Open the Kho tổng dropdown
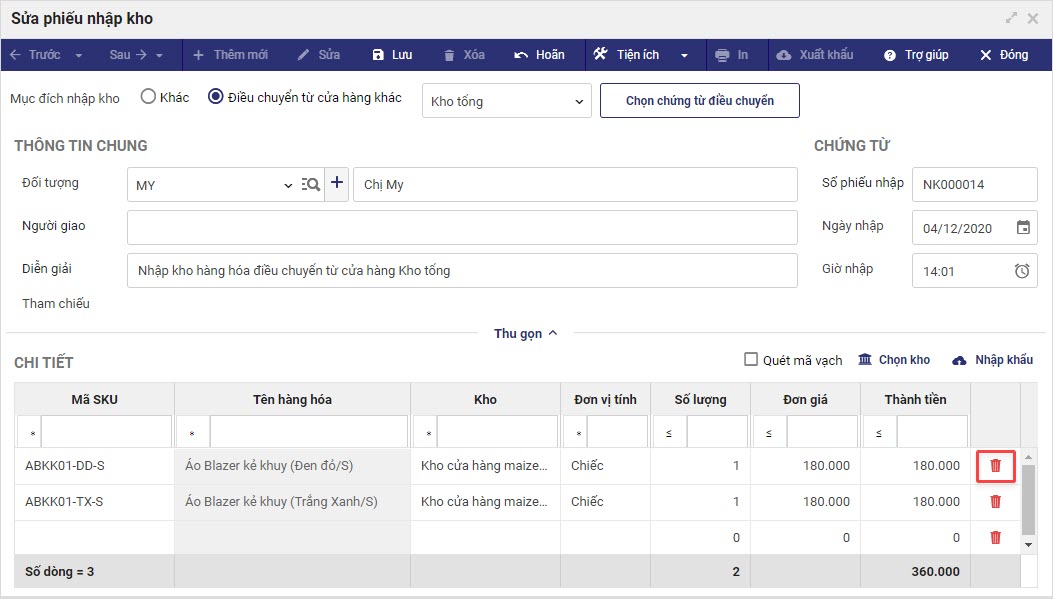 click(507, 101)
